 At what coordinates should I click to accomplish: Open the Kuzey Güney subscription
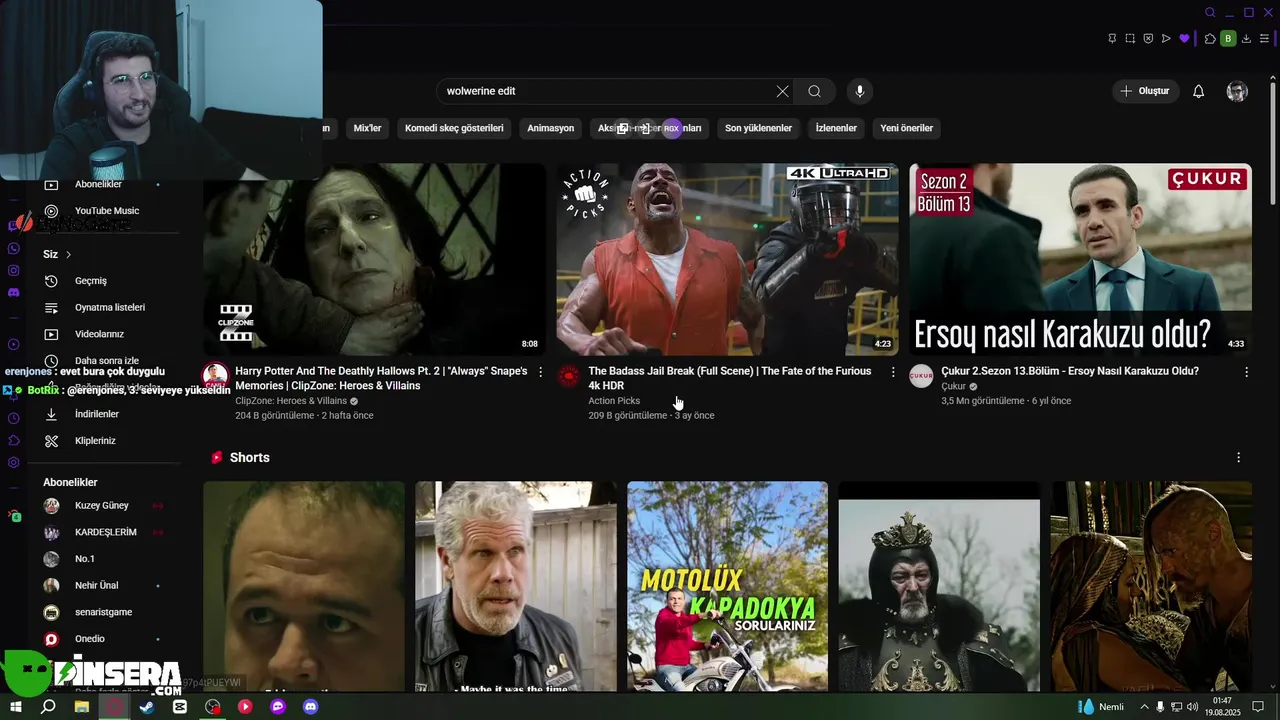[x=102, y=506]
